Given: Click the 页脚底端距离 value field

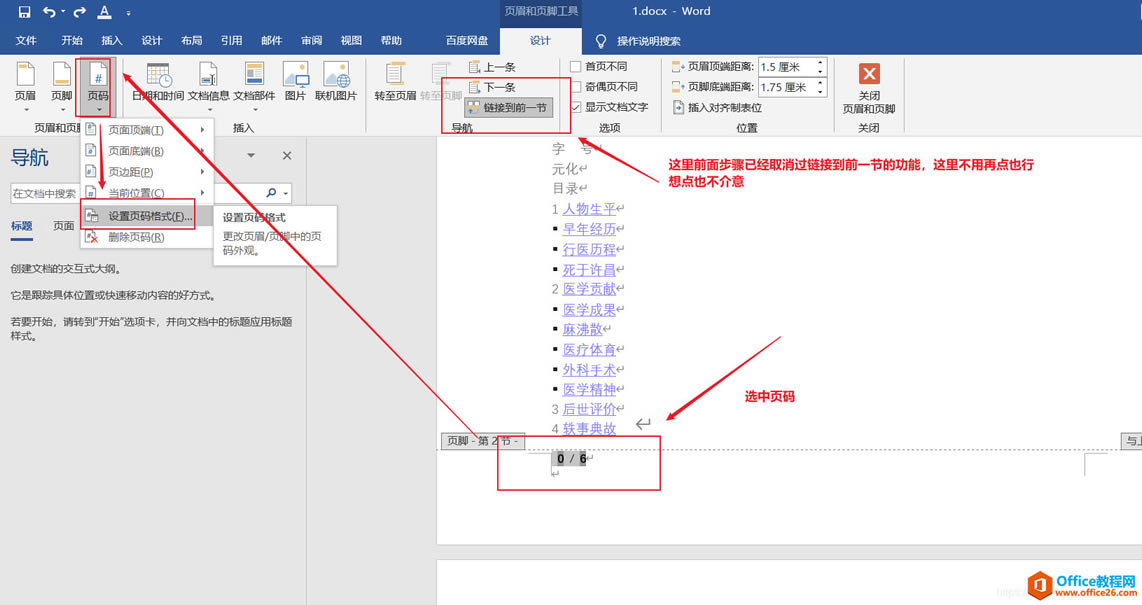Looking at the screenshot, I should (786, 87).
